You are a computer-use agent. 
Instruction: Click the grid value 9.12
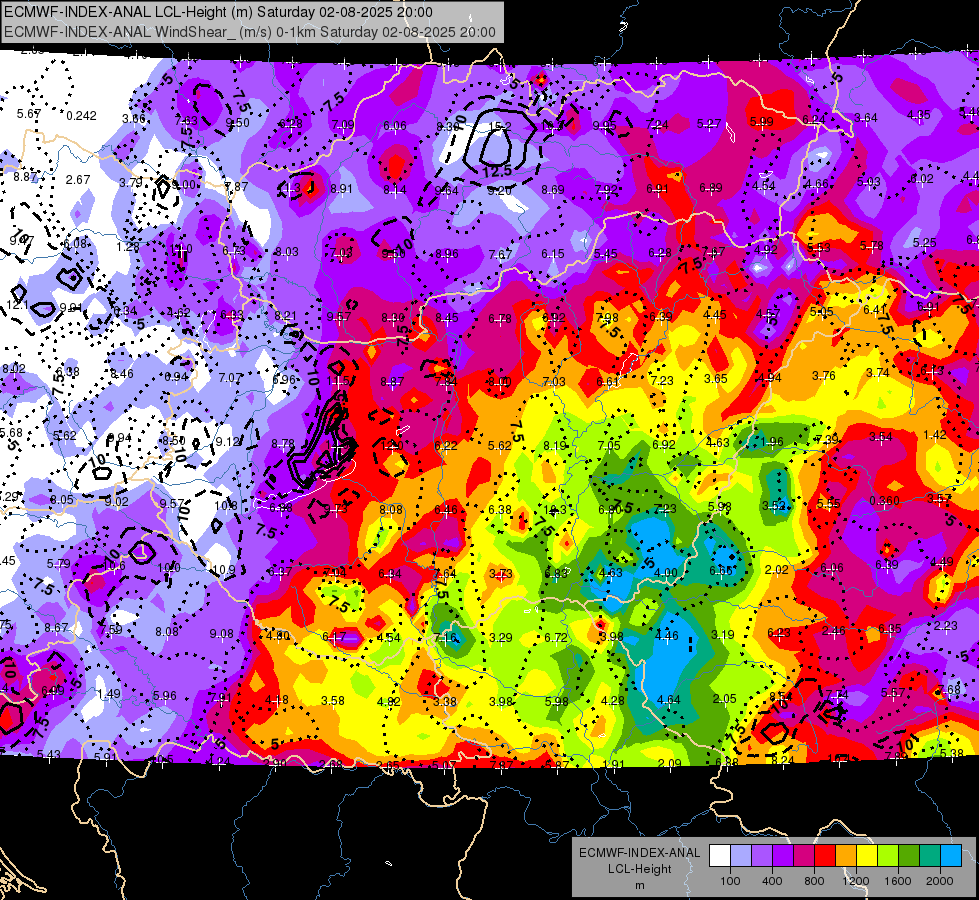228,442
